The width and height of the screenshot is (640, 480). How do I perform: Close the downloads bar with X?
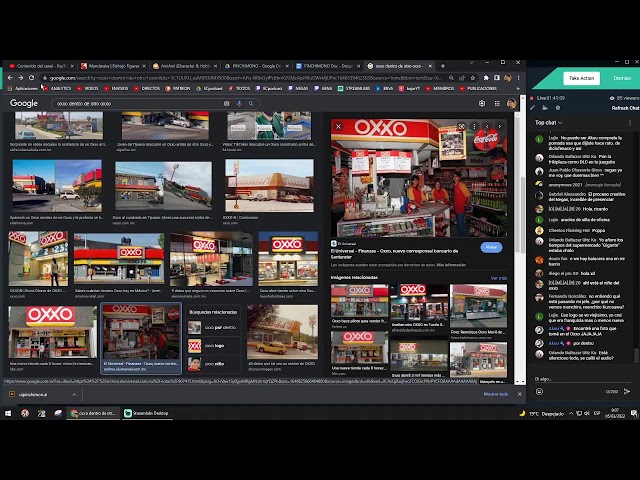pyautogui.click(x=520, y=394)
